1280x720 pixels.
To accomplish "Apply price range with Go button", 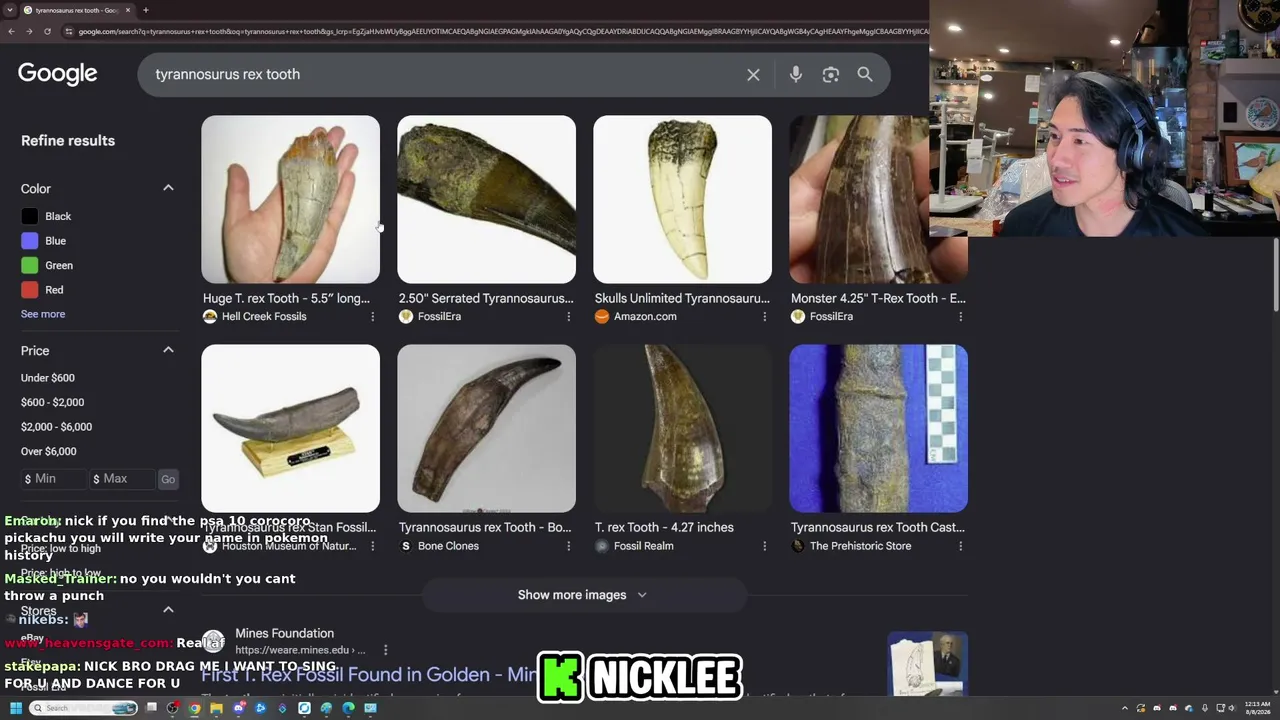I will pos(168,479).
